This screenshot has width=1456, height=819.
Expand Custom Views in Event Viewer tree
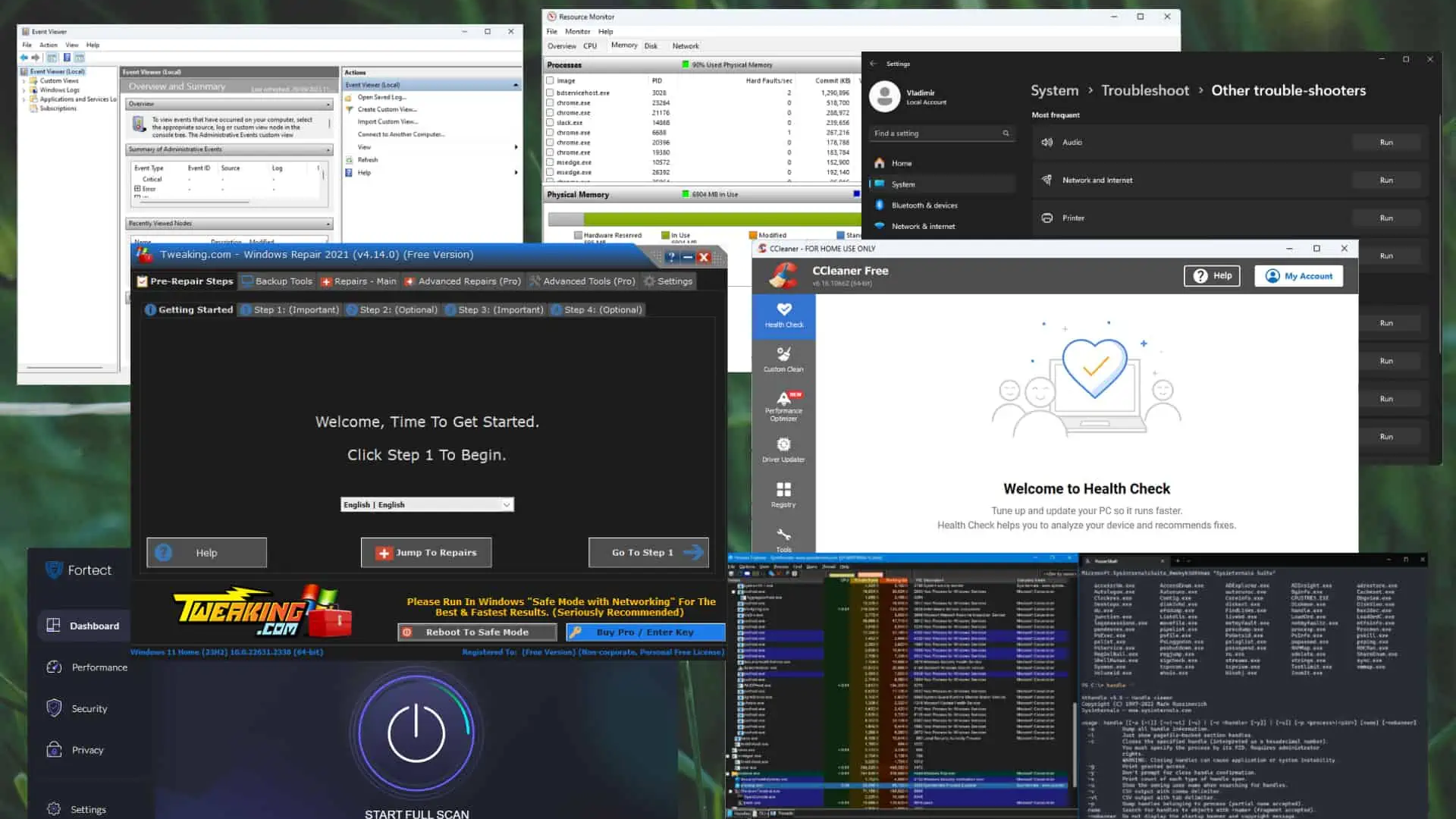pos(24,81)
